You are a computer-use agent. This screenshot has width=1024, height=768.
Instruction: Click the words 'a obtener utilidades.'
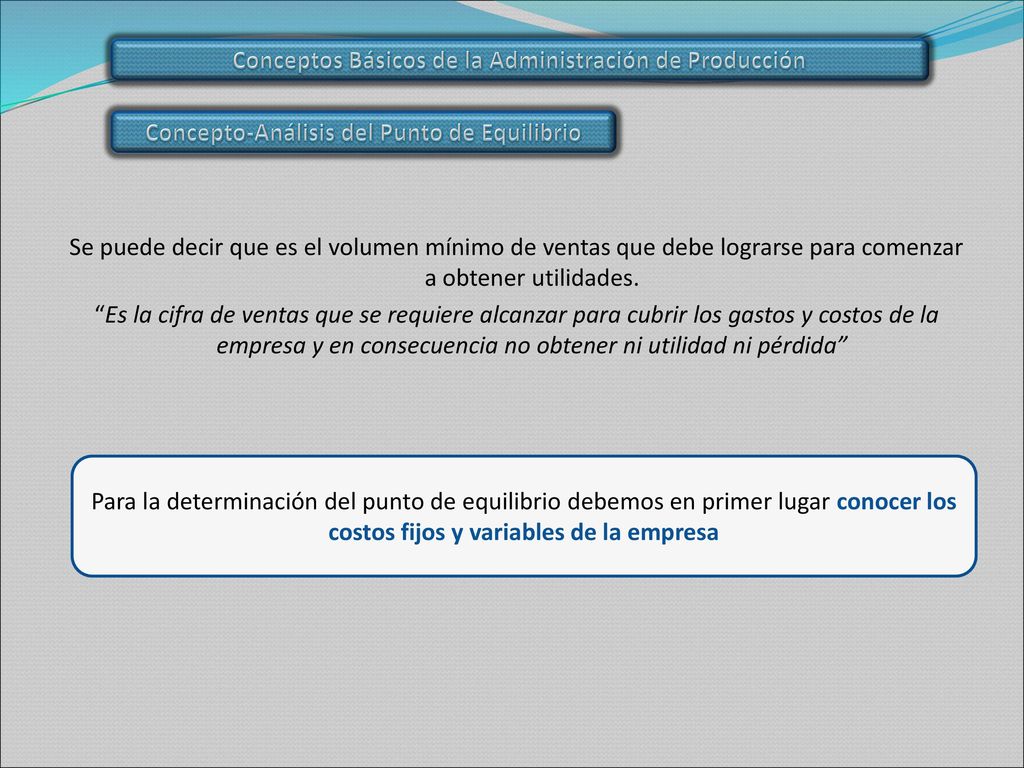(532, 278)
